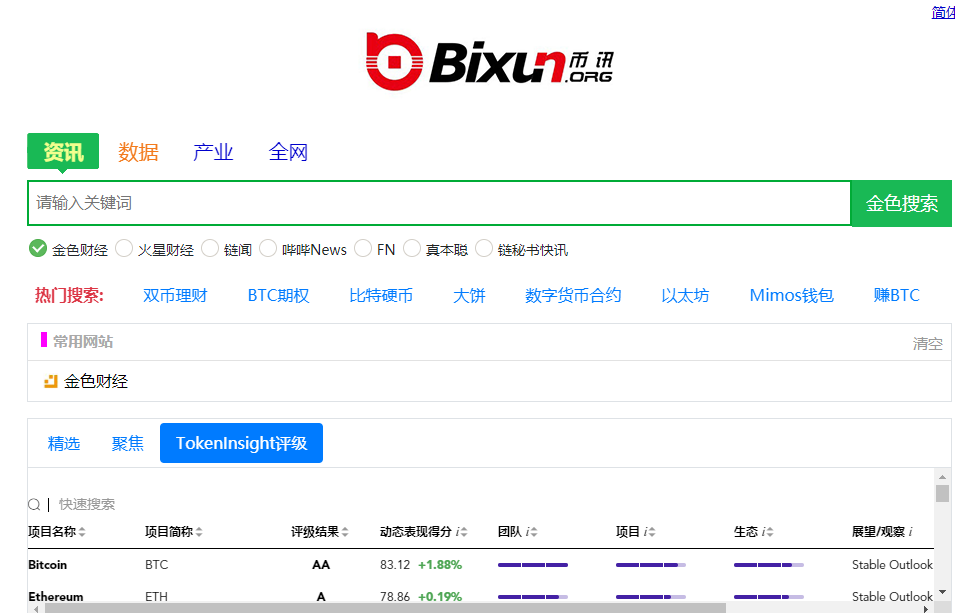
Task: Select the 链秘书快讯 radio option
Action: 484,249
